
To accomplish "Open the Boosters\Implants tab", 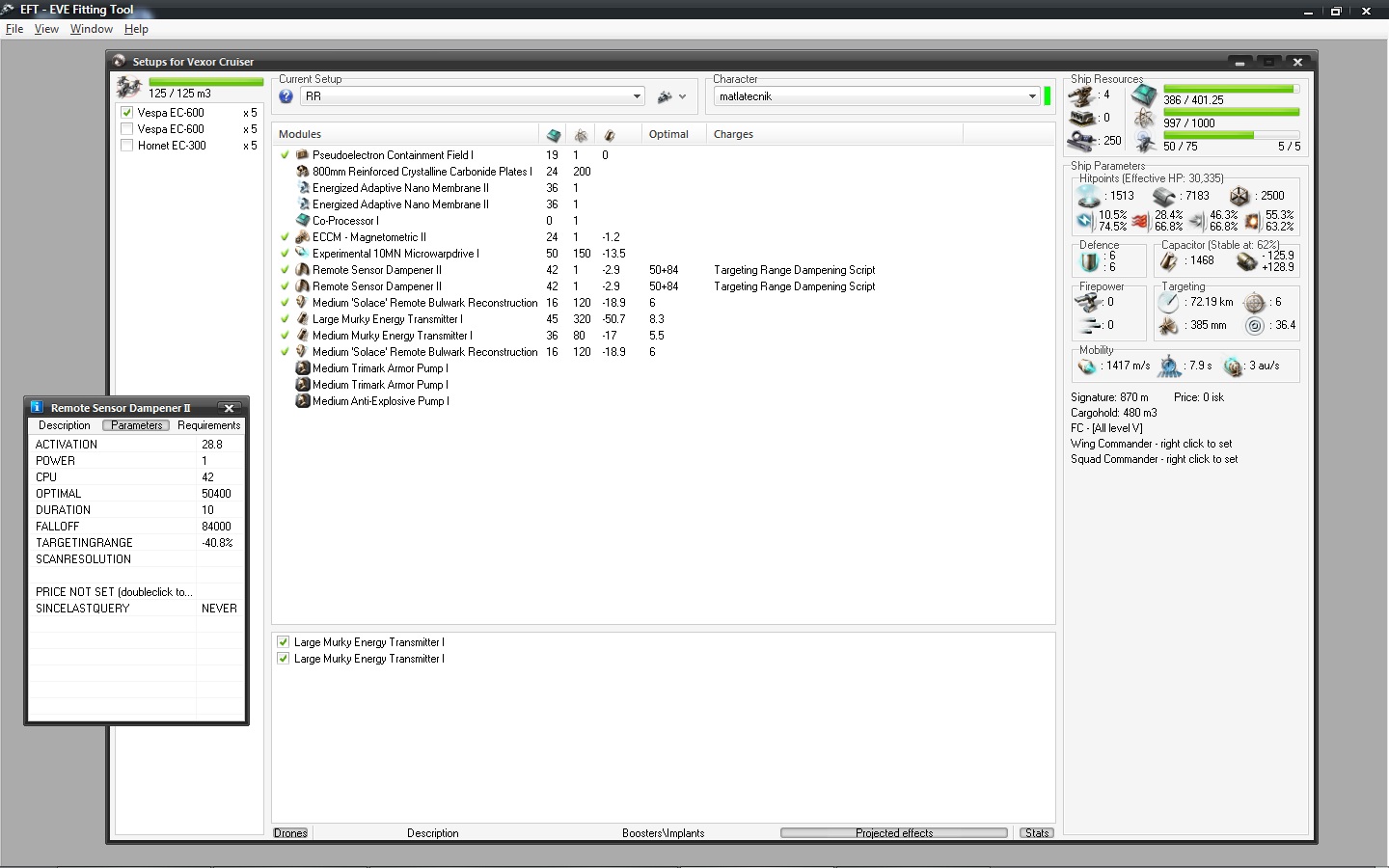I will click(664, 833).
